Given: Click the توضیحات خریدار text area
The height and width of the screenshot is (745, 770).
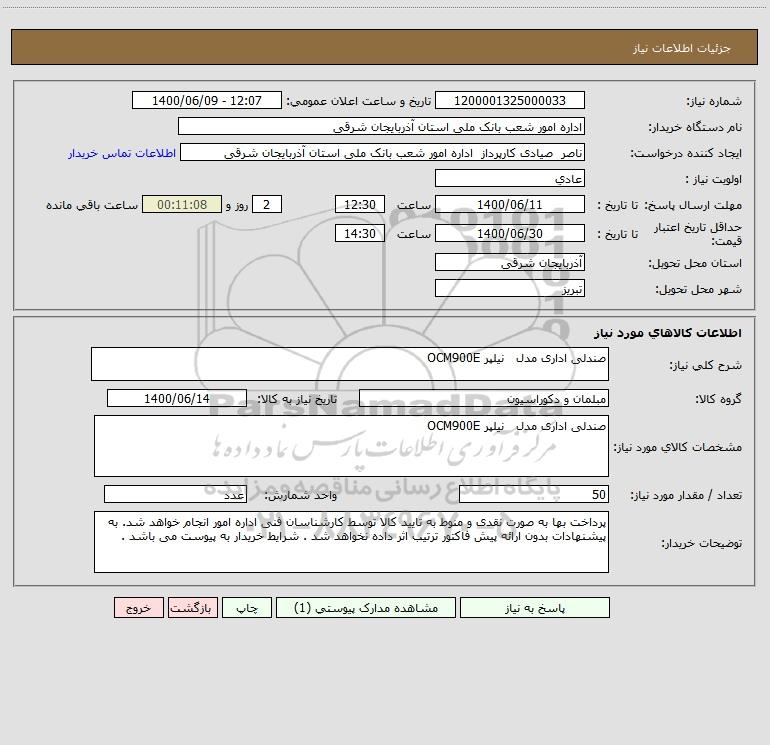Looking at the screenshot, I should [351, 542].
